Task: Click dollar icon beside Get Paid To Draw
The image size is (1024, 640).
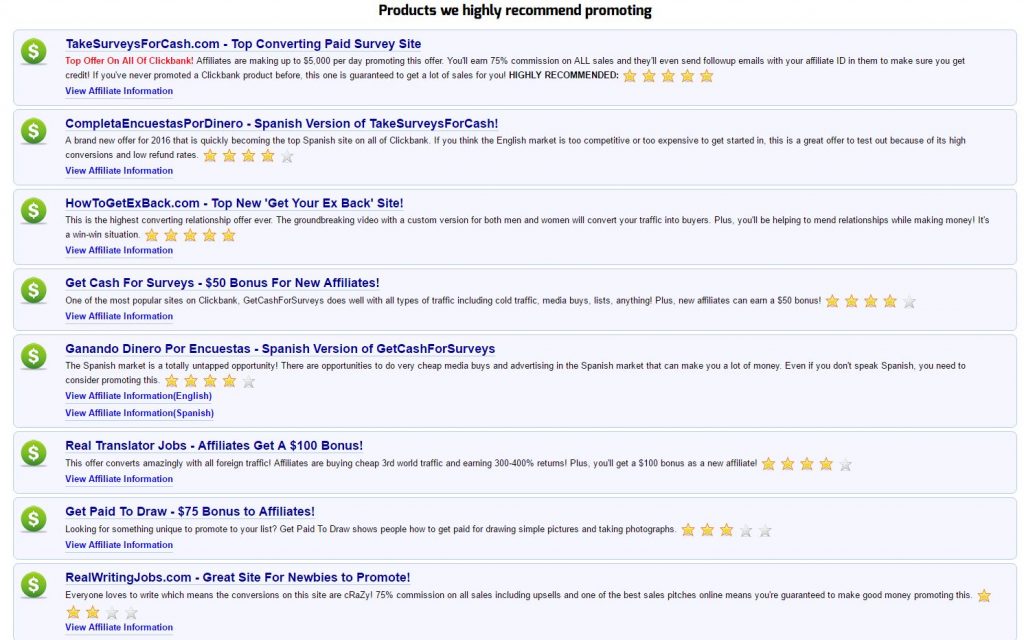Action: coord(33,516)
